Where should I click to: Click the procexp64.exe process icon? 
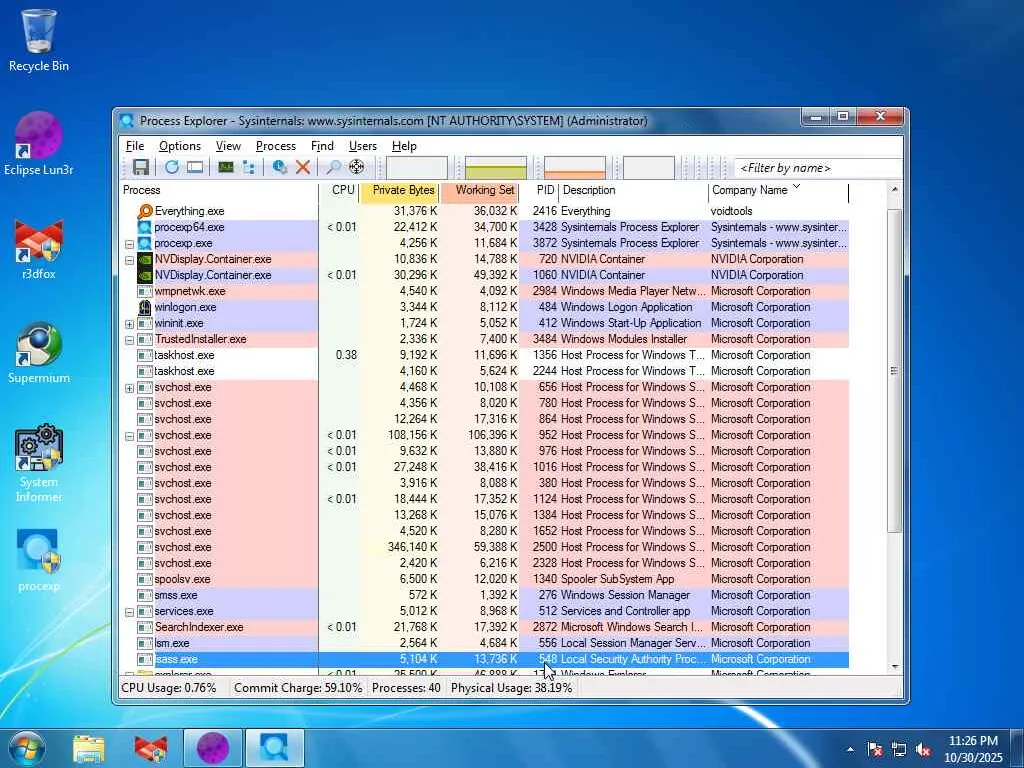tap(145, 227)
